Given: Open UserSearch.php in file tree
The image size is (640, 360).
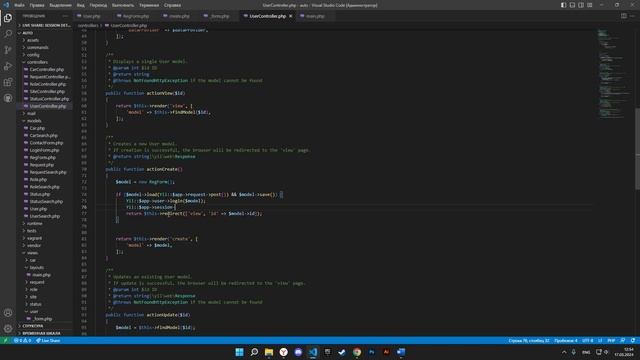Looking at the screenshot, I should point(44,216).
